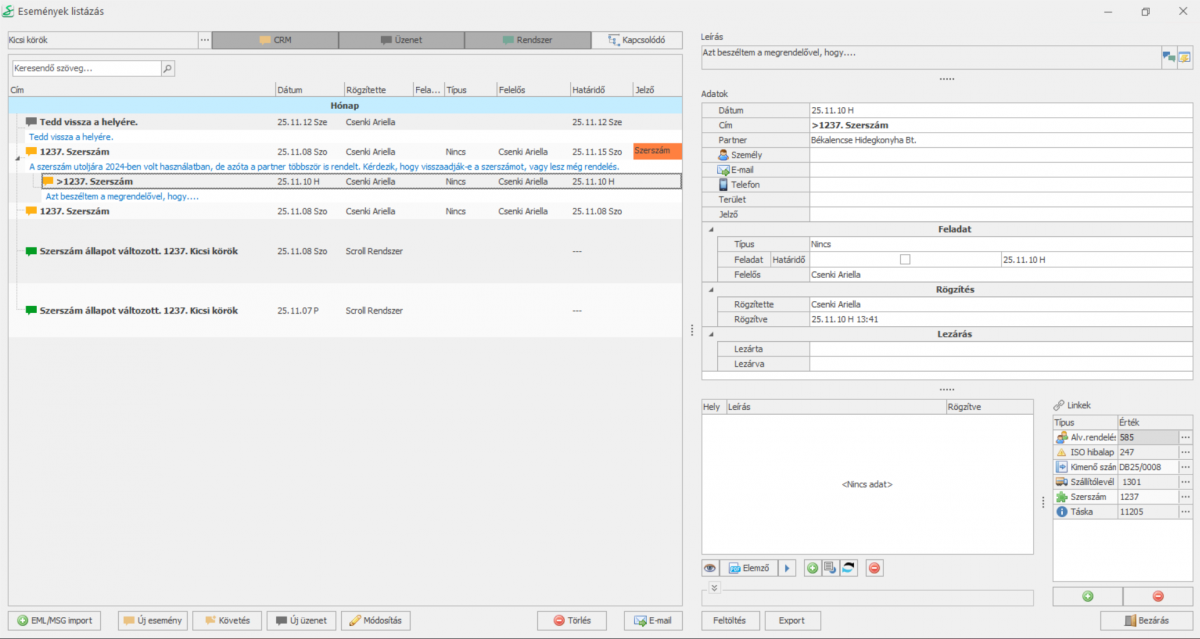Screen dimensions: 1200x639
Task: Collapse the Feladat section
Action: pyautogui.click(x=711, y=229)
